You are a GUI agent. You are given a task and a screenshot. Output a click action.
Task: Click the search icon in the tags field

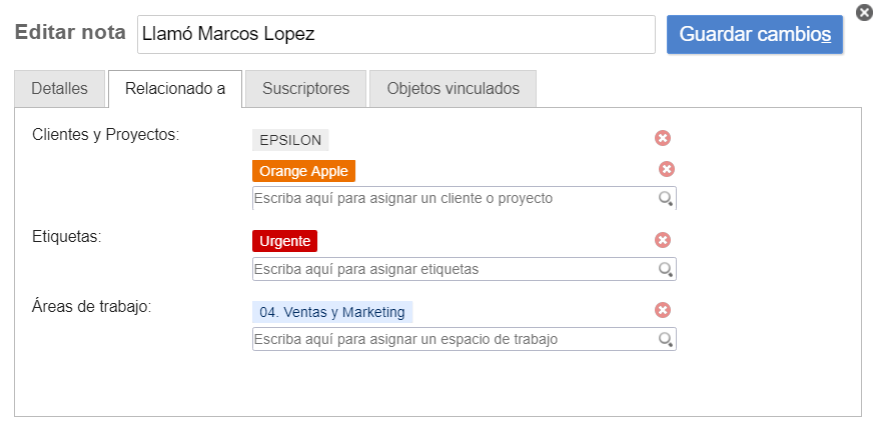point(665,269)
